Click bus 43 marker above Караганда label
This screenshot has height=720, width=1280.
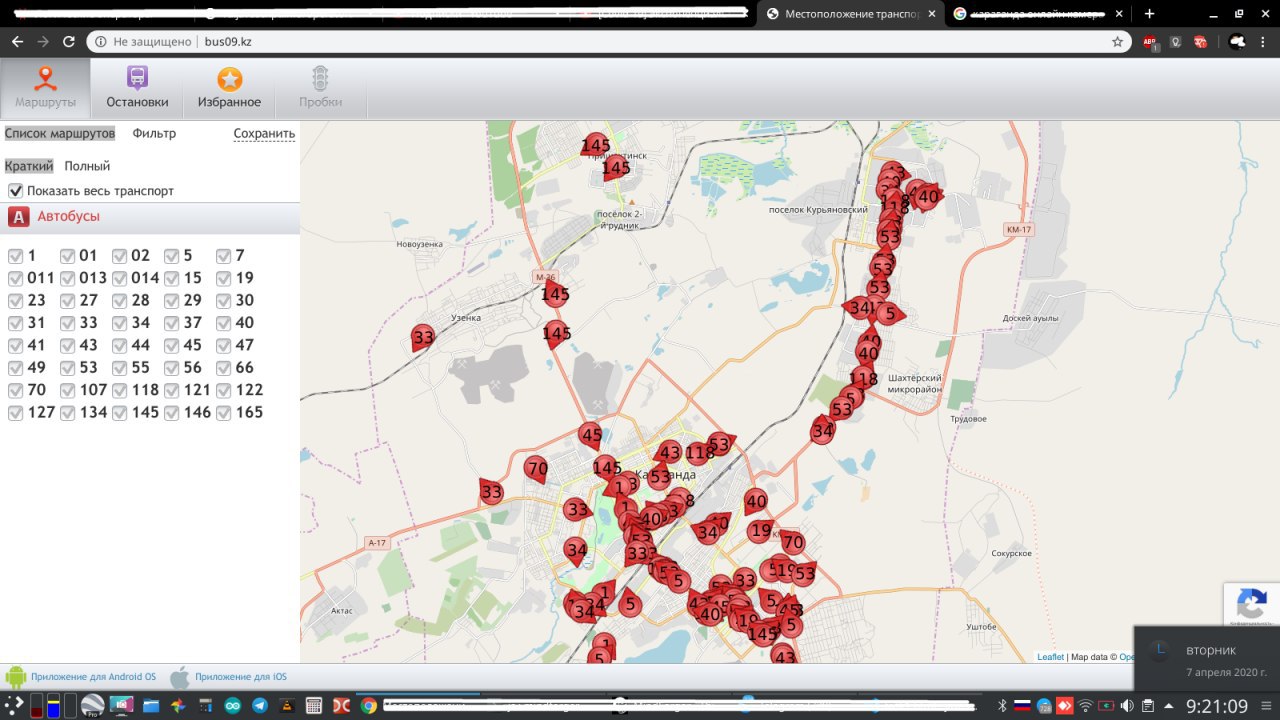click(669, 452)
